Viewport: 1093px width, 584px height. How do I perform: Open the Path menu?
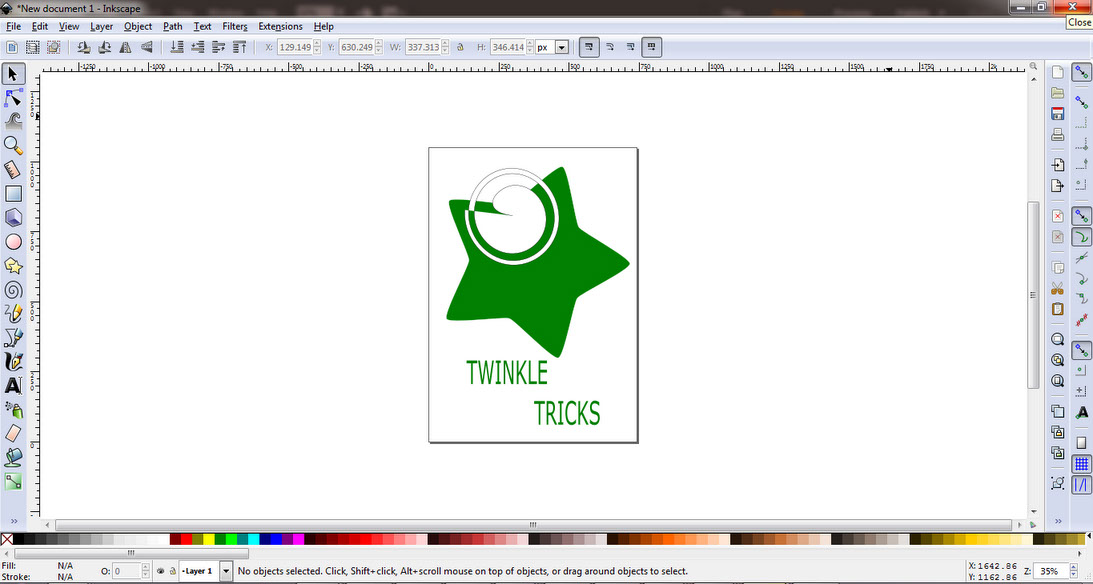pos(173,26)
